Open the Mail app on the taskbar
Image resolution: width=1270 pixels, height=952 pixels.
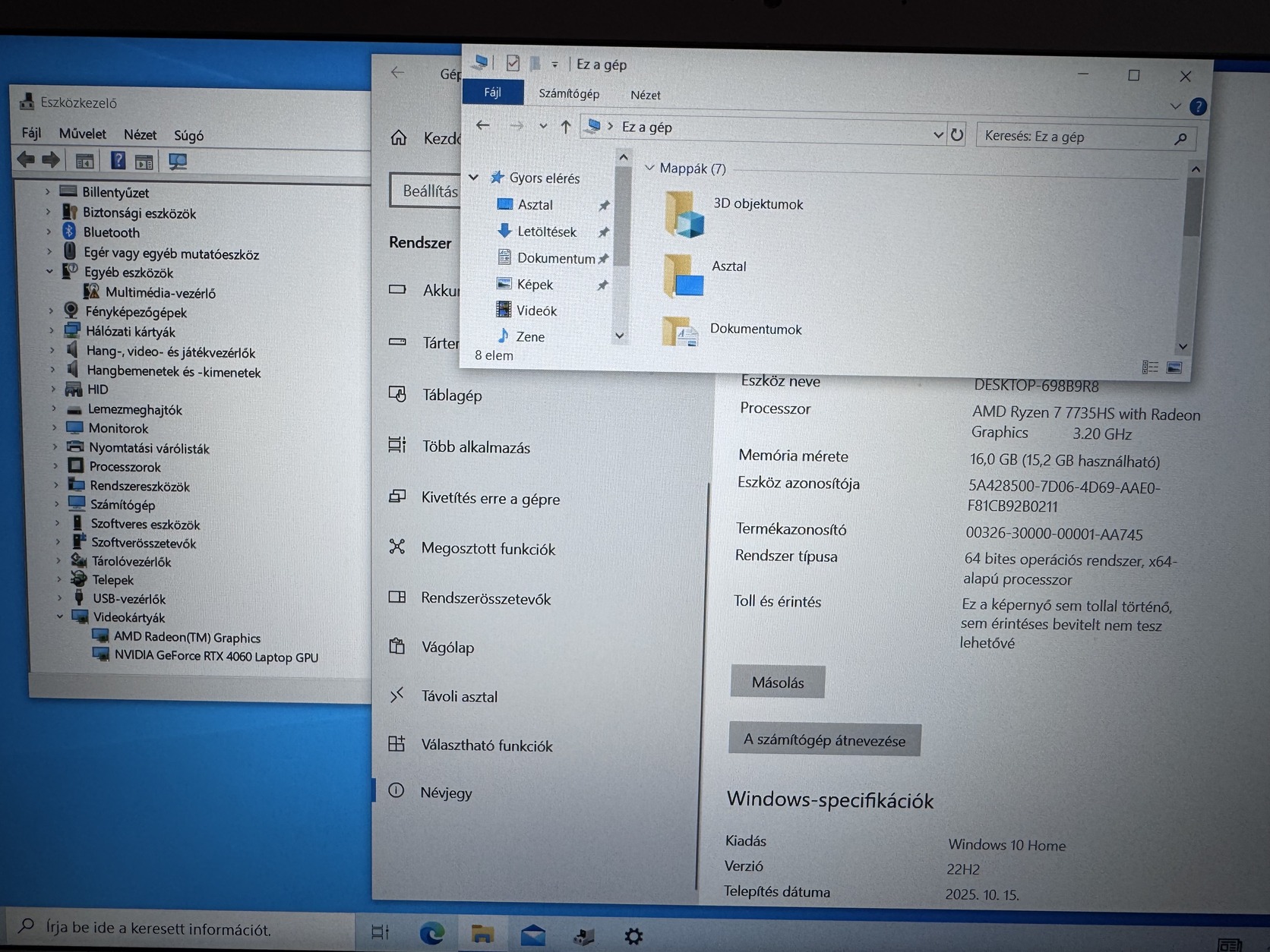coord(533,935)
